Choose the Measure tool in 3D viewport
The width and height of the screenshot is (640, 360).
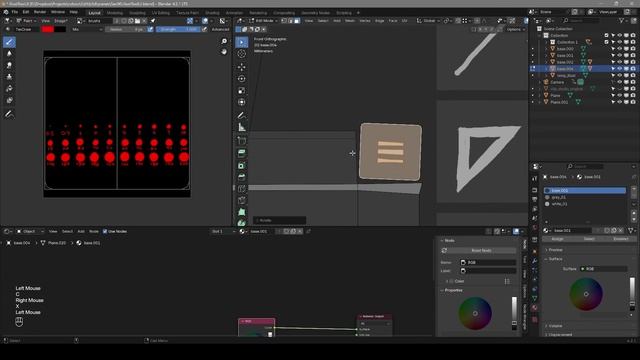[x=242, y=127]
